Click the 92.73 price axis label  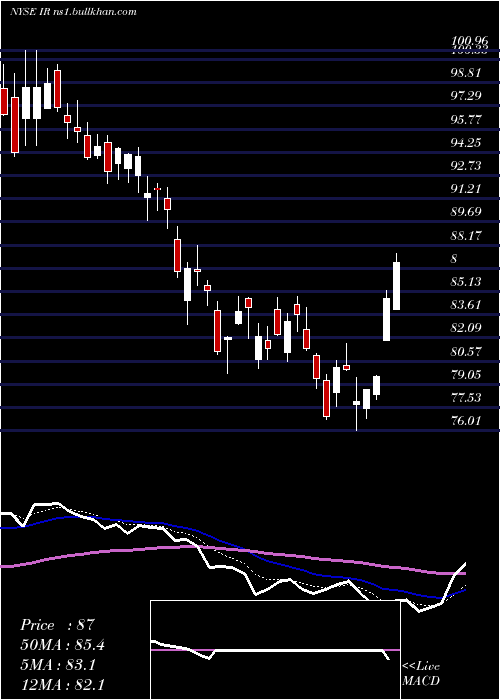click(466, 166)
